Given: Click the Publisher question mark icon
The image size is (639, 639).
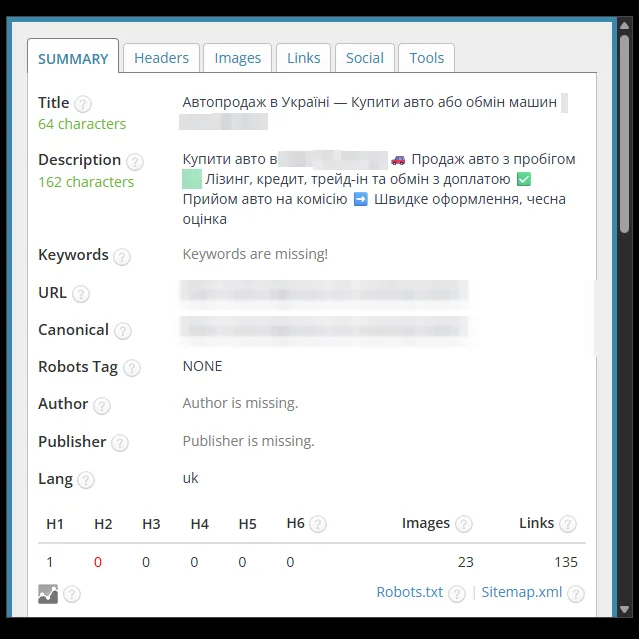Looking at the screenshot, I should pos(120,443).
